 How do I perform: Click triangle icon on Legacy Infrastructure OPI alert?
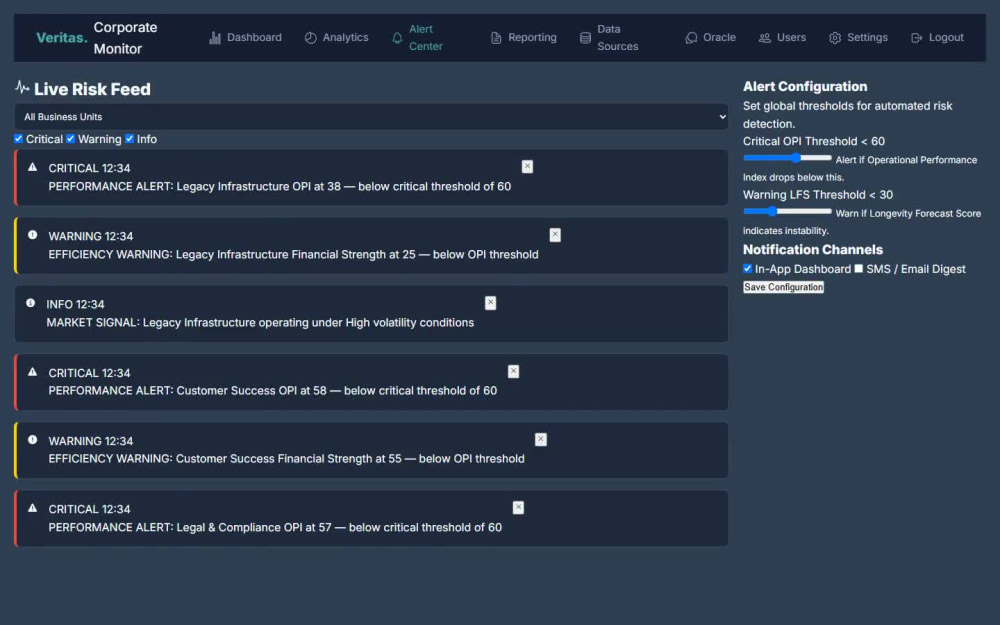pos(33,167)
